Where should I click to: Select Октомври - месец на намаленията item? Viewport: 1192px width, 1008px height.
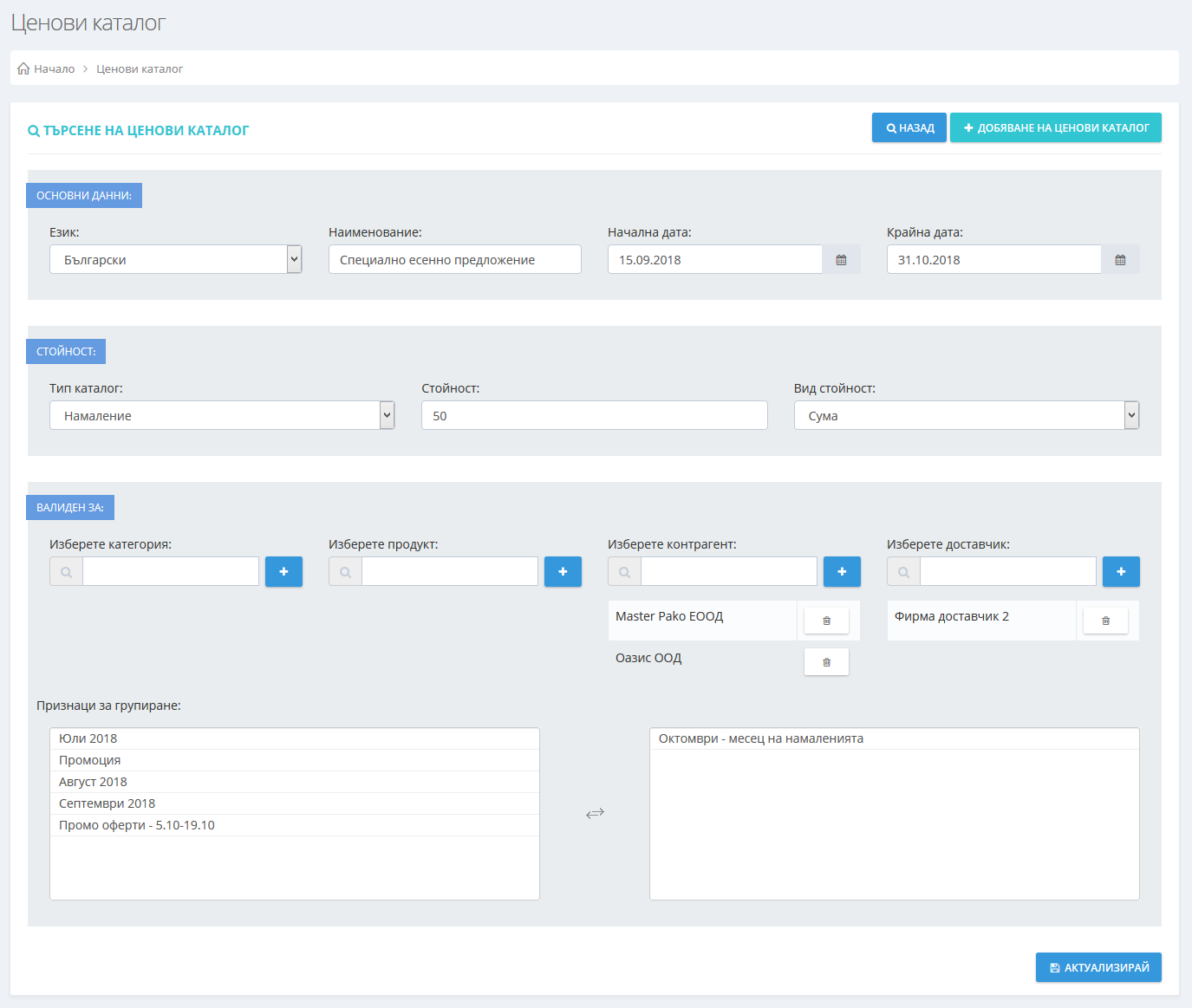click(x=895, y=738)
